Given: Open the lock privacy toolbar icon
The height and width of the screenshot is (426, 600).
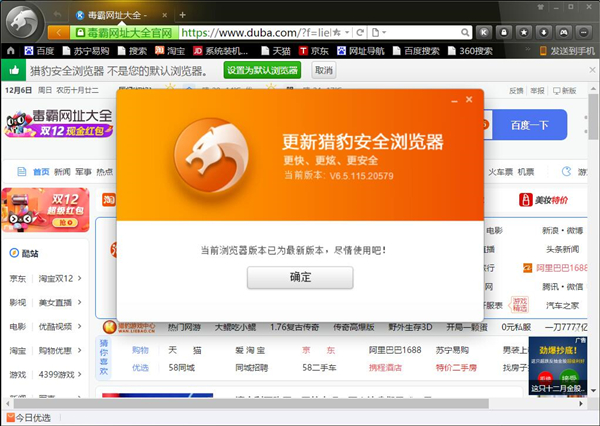Looking at the screenshot, I should pos(504,33).
